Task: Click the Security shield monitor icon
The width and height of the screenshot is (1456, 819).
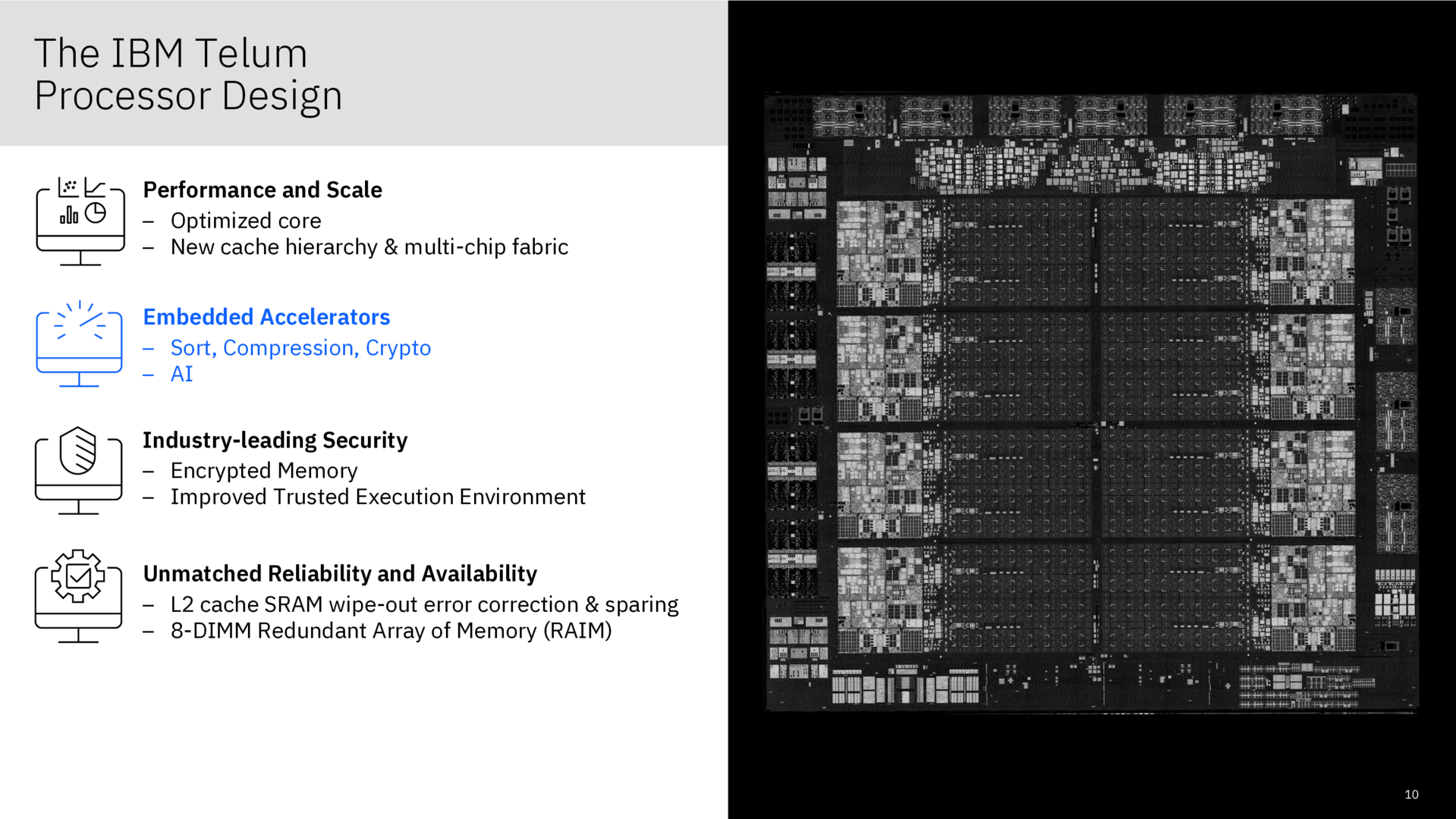Action: (x=79, y=470)
